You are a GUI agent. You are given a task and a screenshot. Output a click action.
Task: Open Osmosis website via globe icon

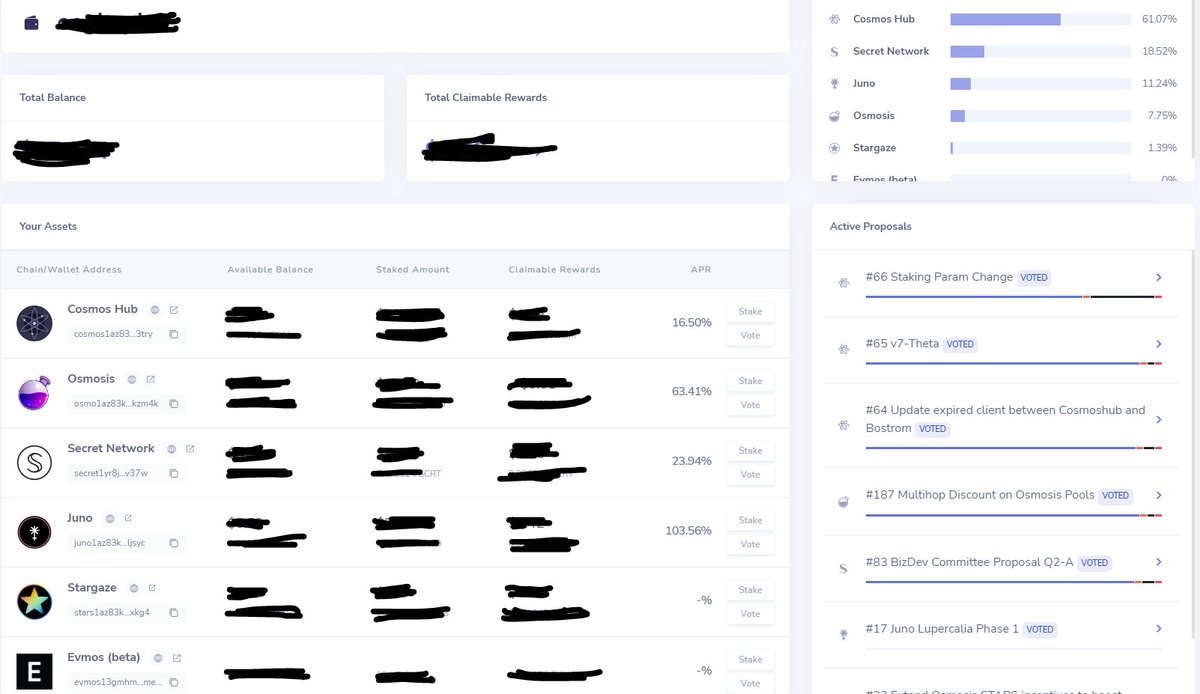(x=132, y=380)
